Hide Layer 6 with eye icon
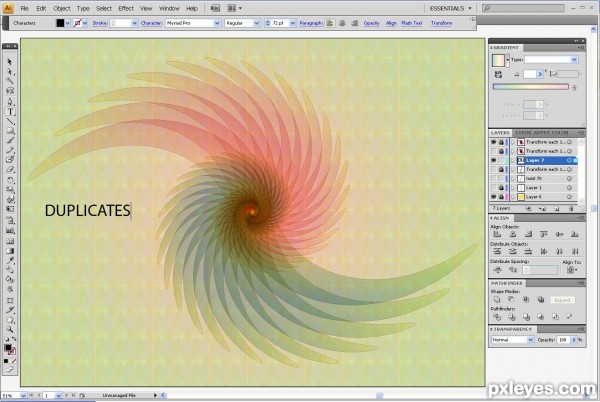The image size is (600, 402). (x=494, y=197)
